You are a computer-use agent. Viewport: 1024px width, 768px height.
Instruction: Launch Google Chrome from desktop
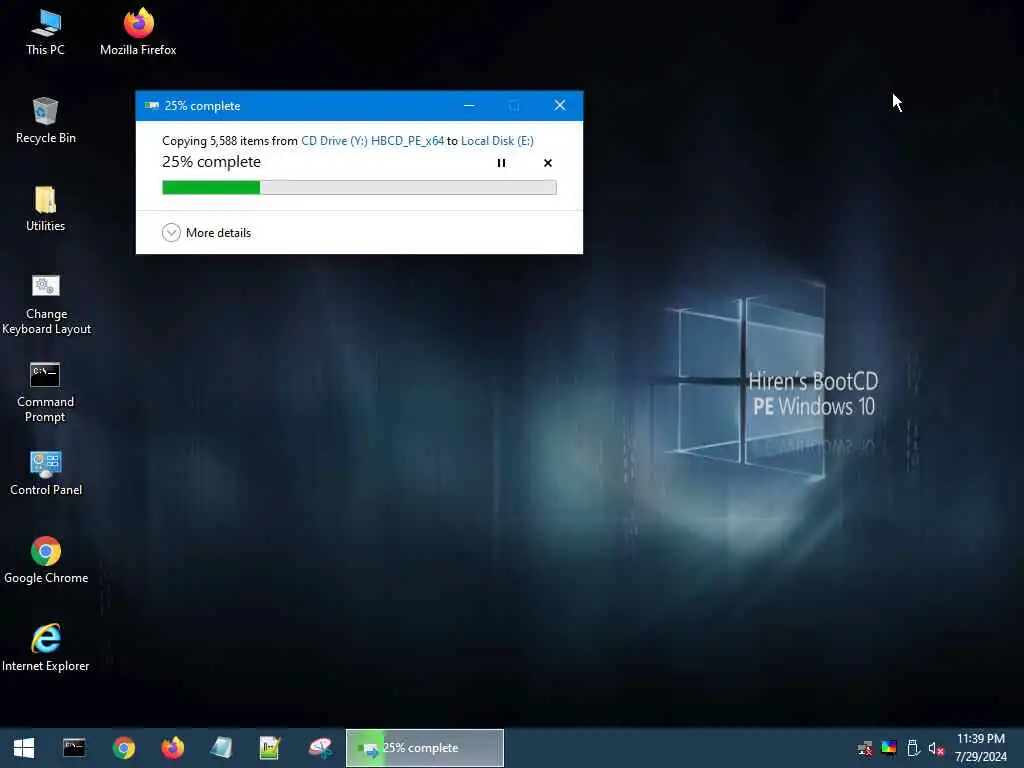click(x=46, y=561)
